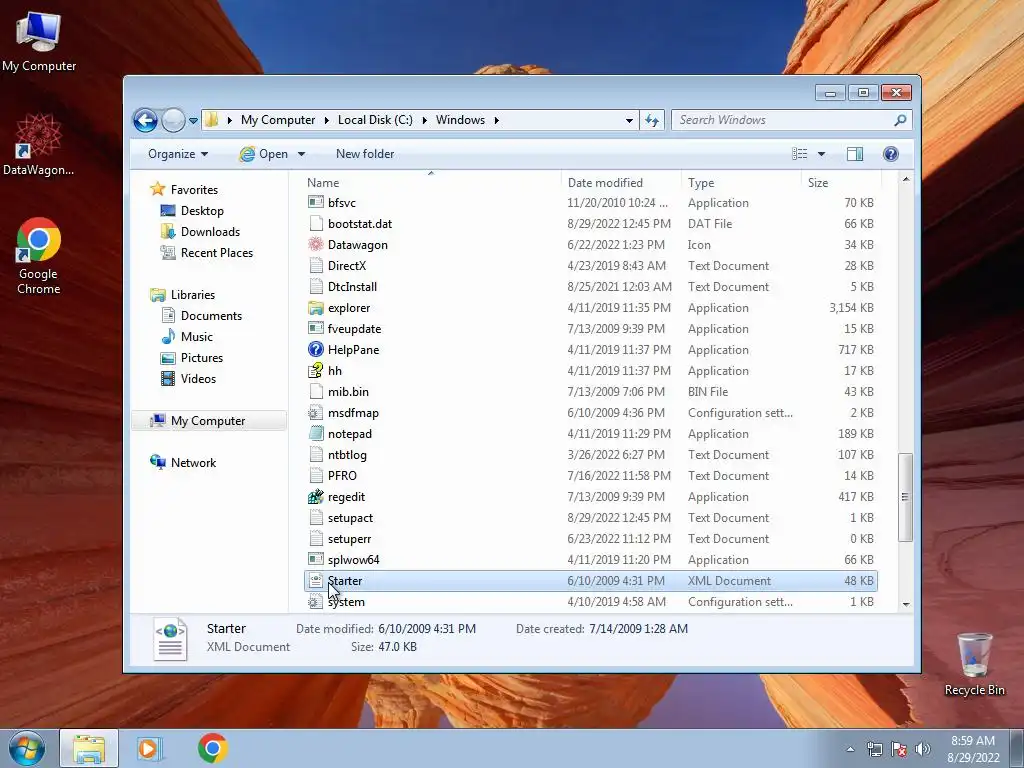Select the ntbtlog file name

click(347, 455)
